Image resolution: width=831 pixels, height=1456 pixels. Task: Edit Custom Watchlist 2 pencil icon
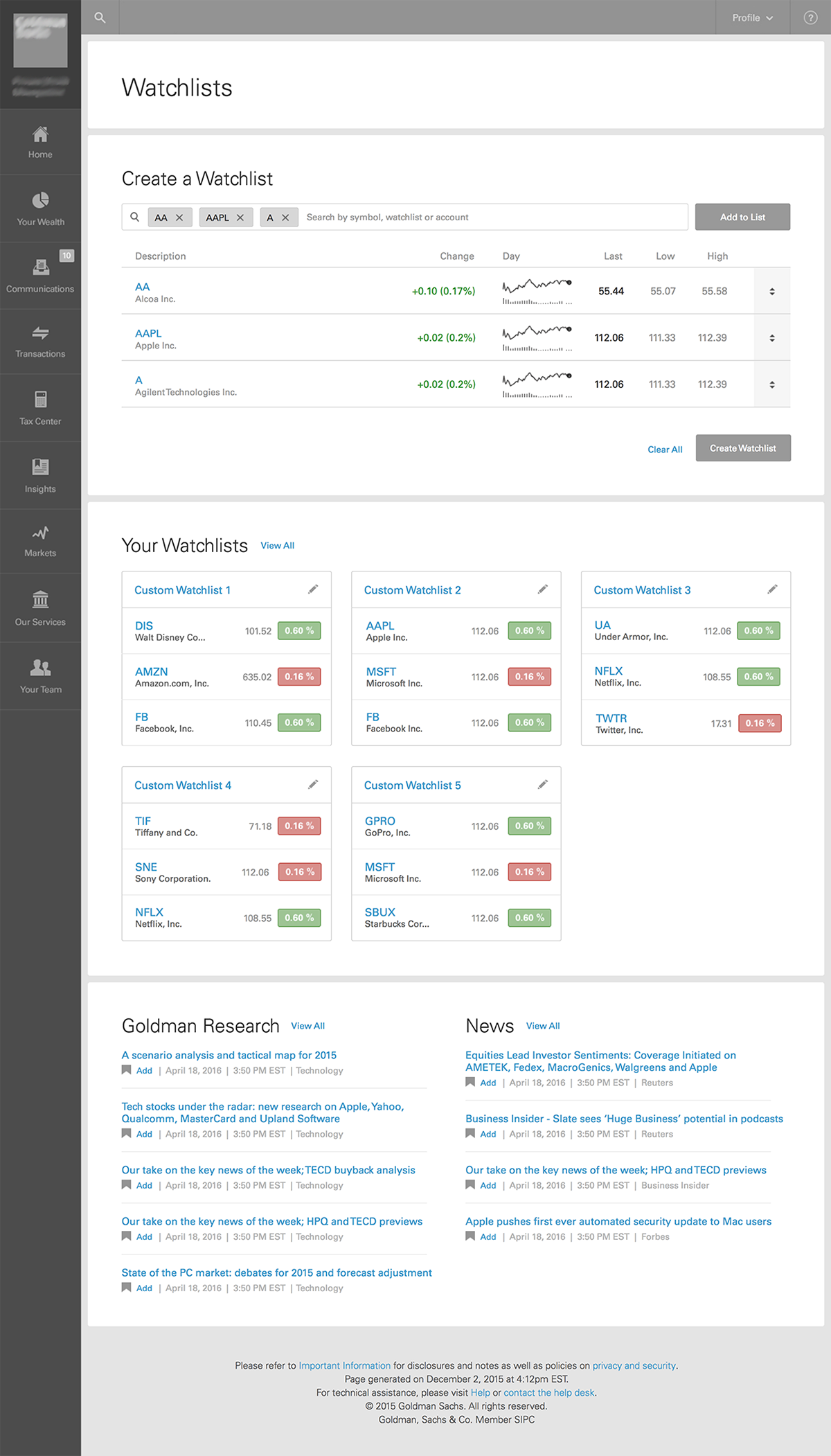coord(543,589)
